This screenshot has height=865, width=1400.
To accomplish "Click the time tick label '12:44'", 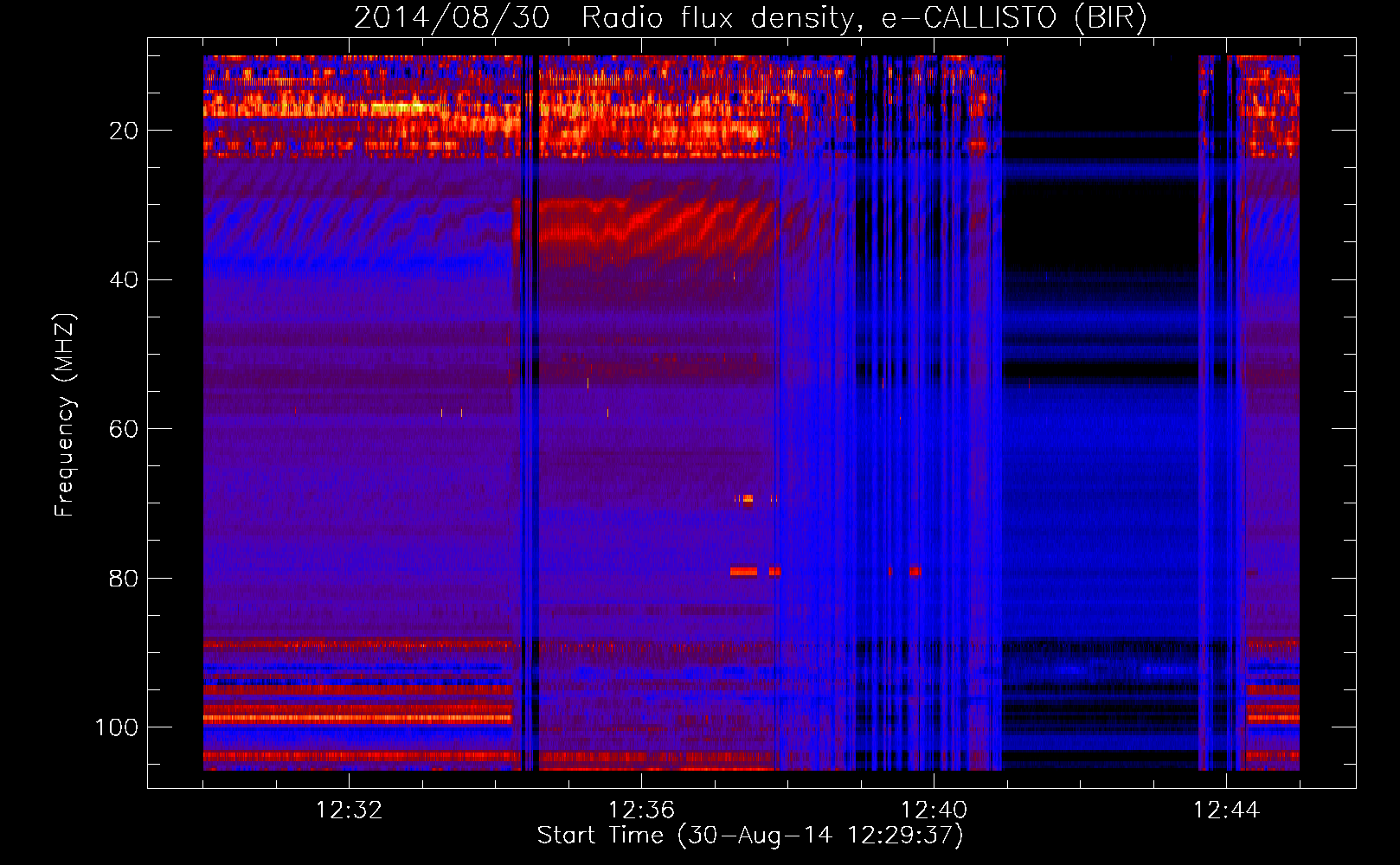I will [1226, 811].
